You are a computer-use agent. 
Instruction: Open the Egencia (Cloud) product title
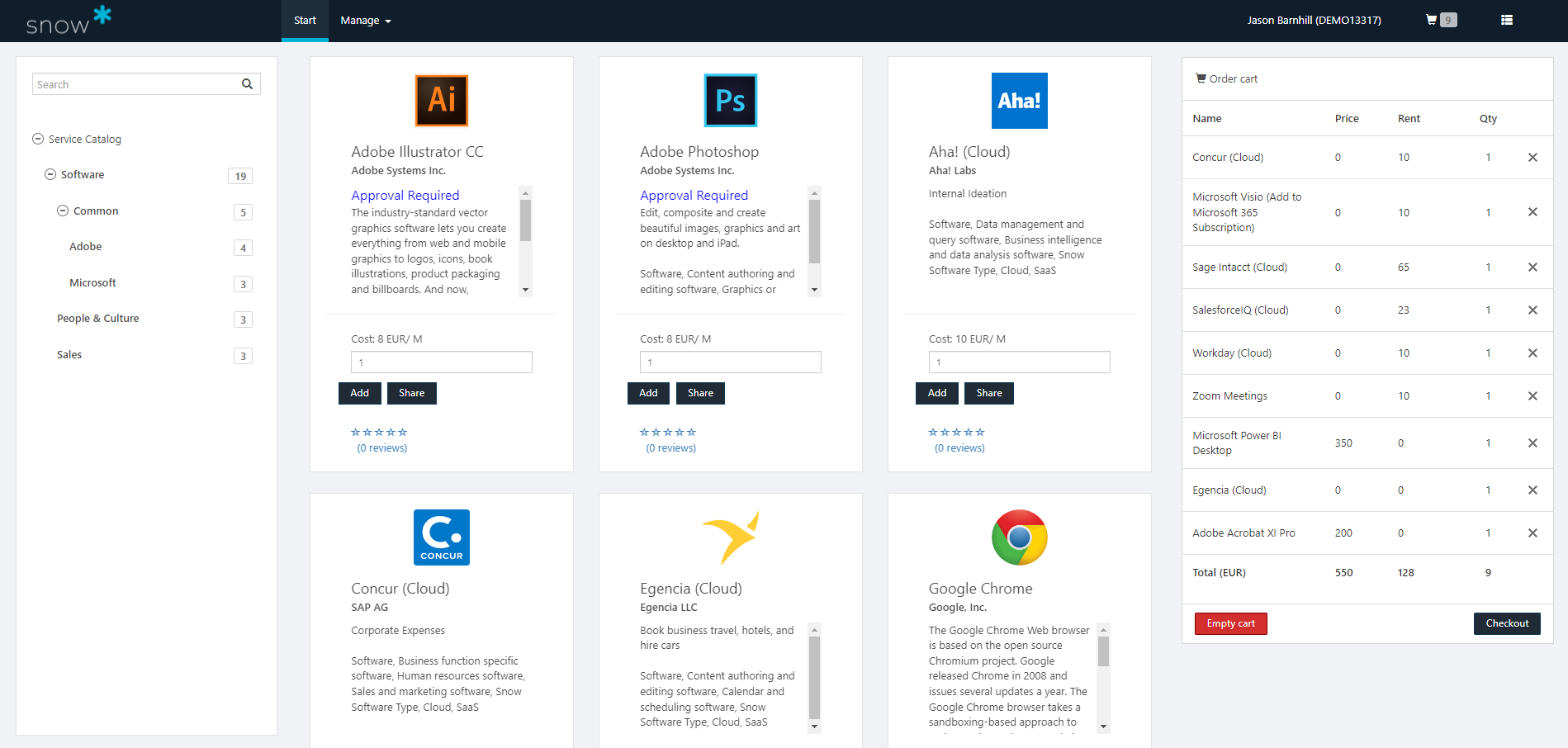pyautogui.click(x=691, y=589)
